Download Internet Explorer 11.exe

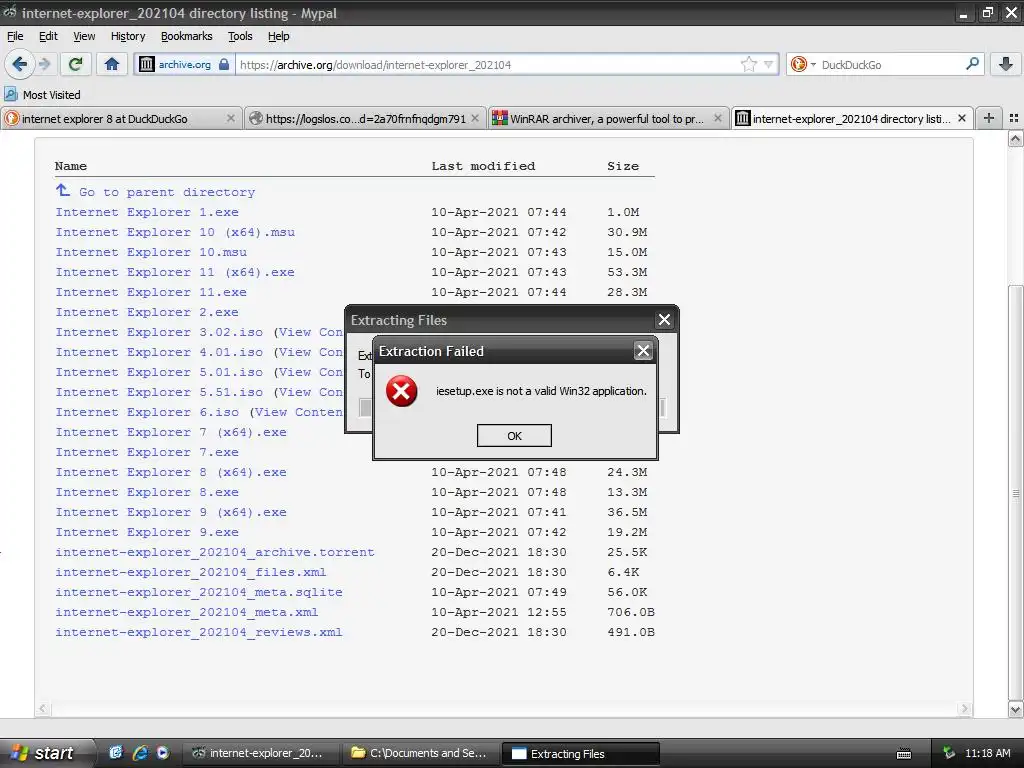[x=151, y=292]
